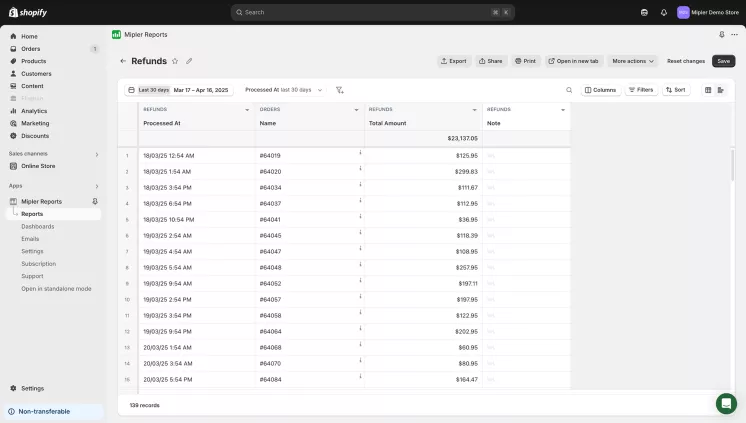This screenshot has width=746, height=423.
Task: Open Total Amount column dropdown arrow
Action: point(474,110)
